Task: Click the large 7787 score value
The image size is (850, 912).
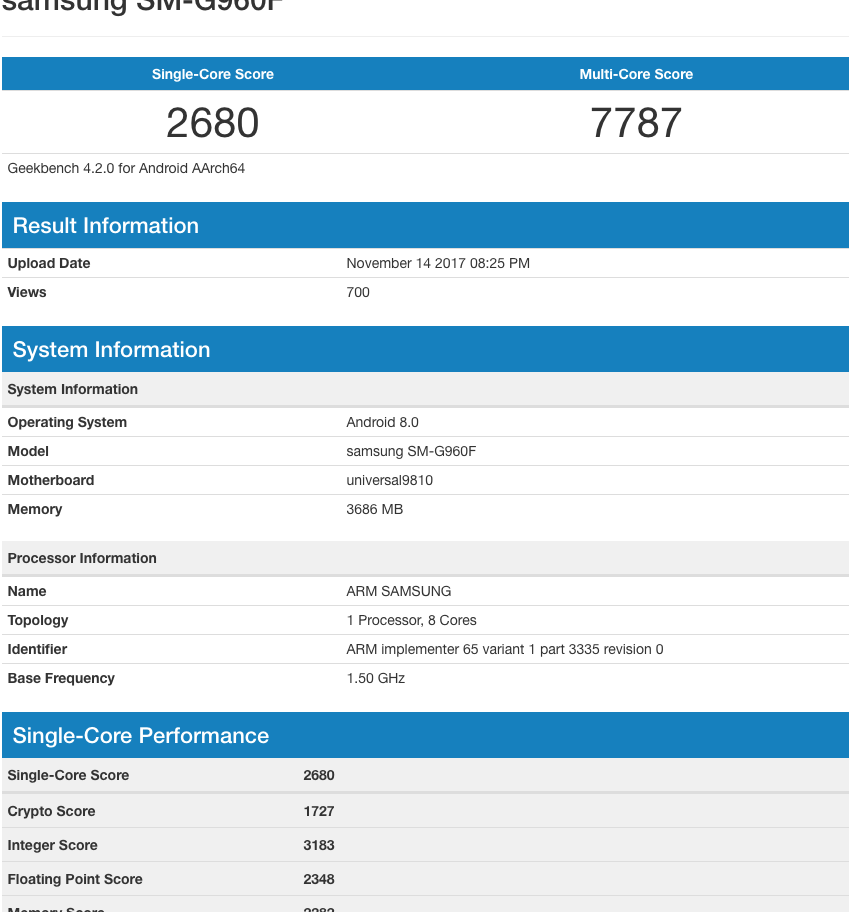Action: (636, 123)
